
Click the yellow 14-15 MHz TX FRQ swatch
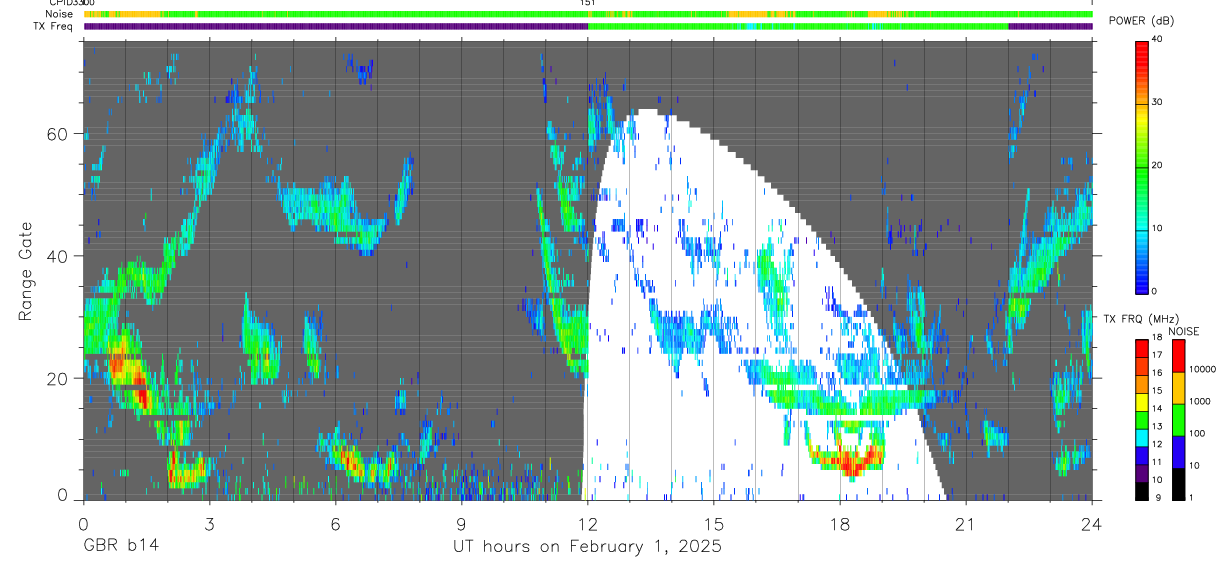tap(1142, 402)
